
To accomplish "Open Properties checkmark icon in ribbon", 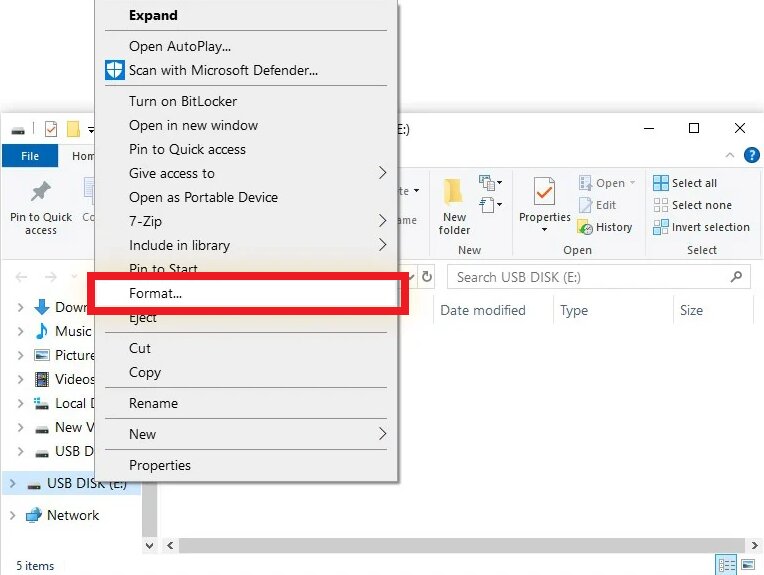I will (x=544, y=191).
